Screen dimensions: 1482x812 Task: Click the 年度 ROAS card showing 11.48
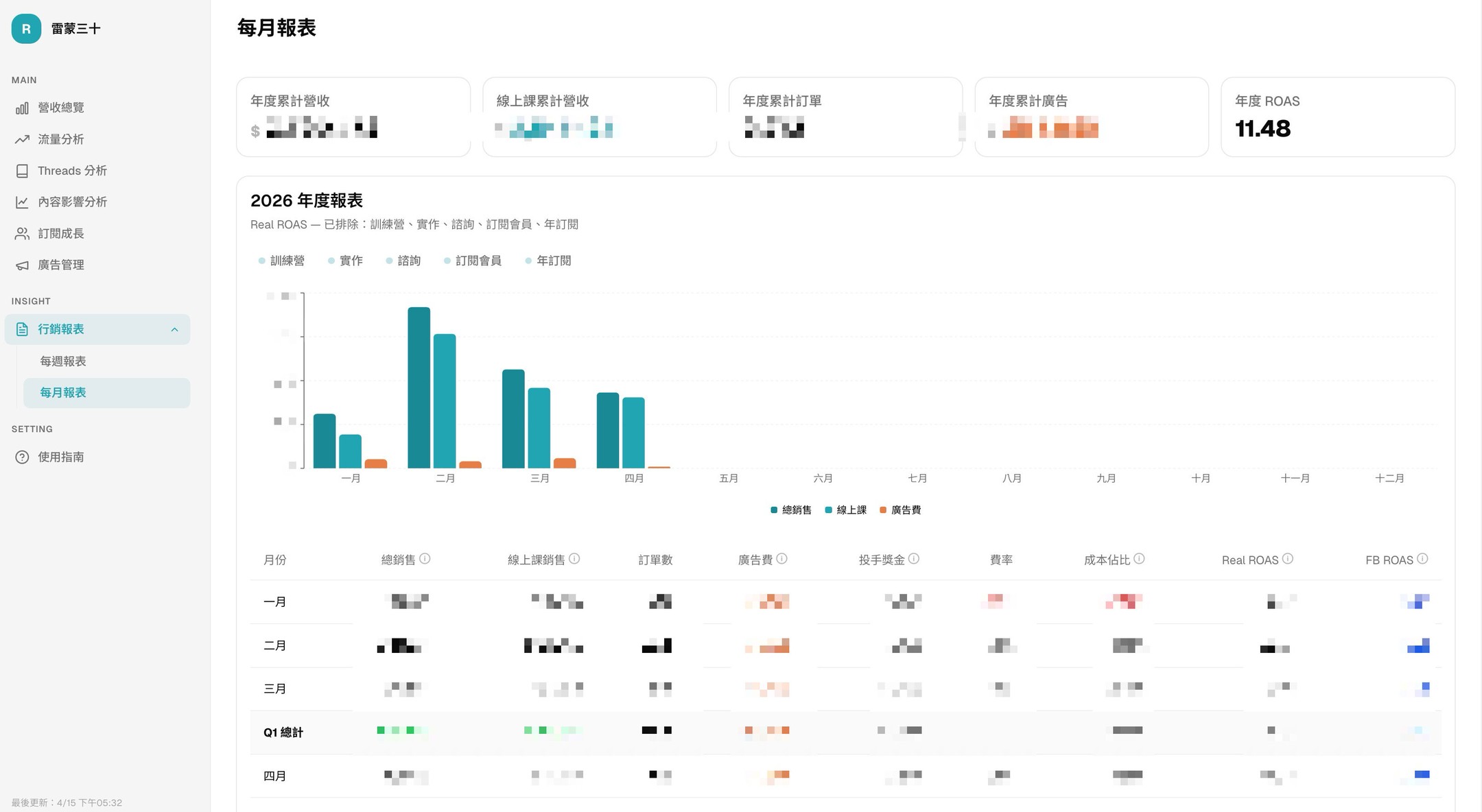(x=1338, y=117)
